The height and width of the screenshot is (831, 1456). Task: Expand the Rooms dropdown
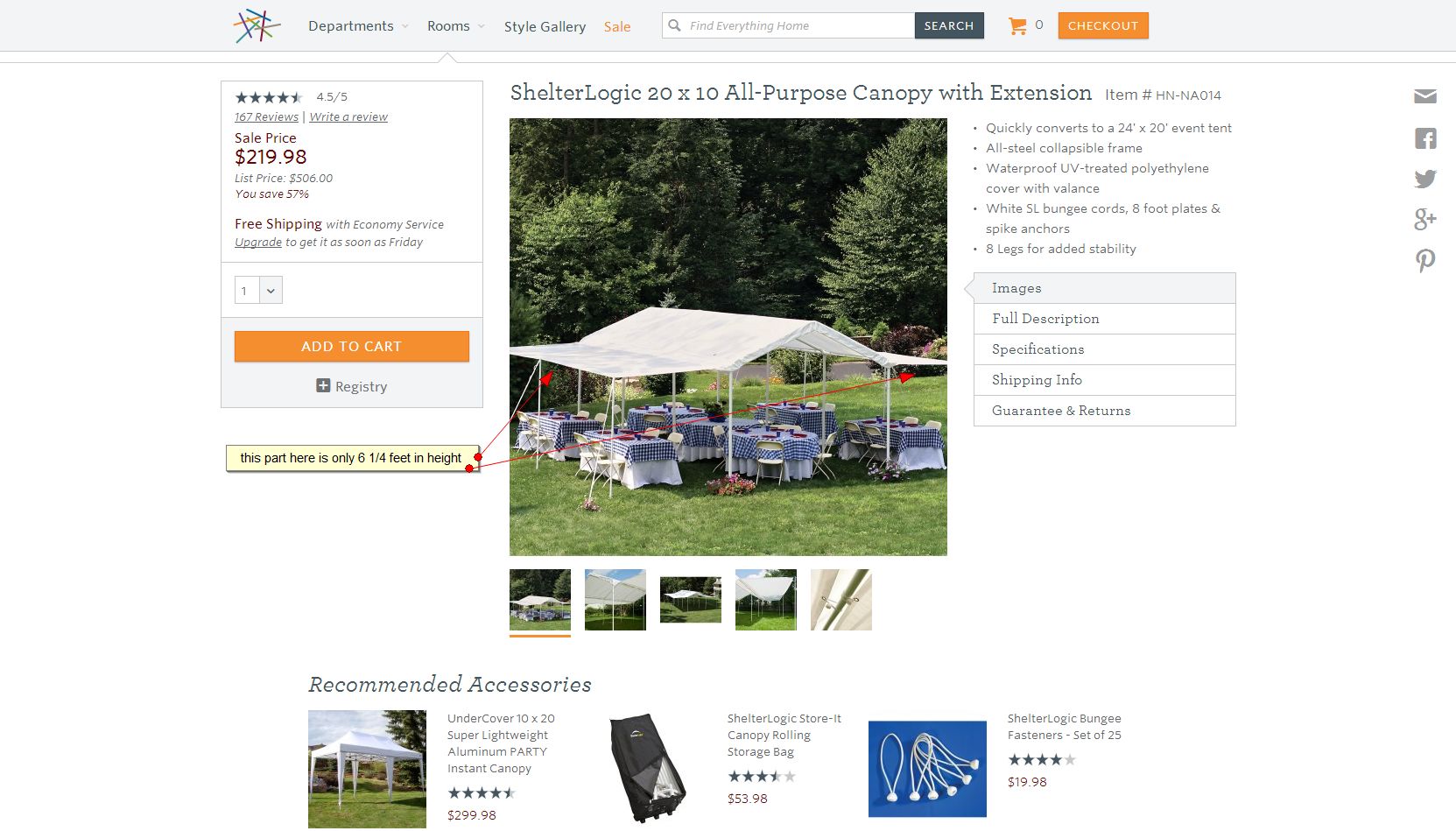pyautogui.click(x=455, y=26)
